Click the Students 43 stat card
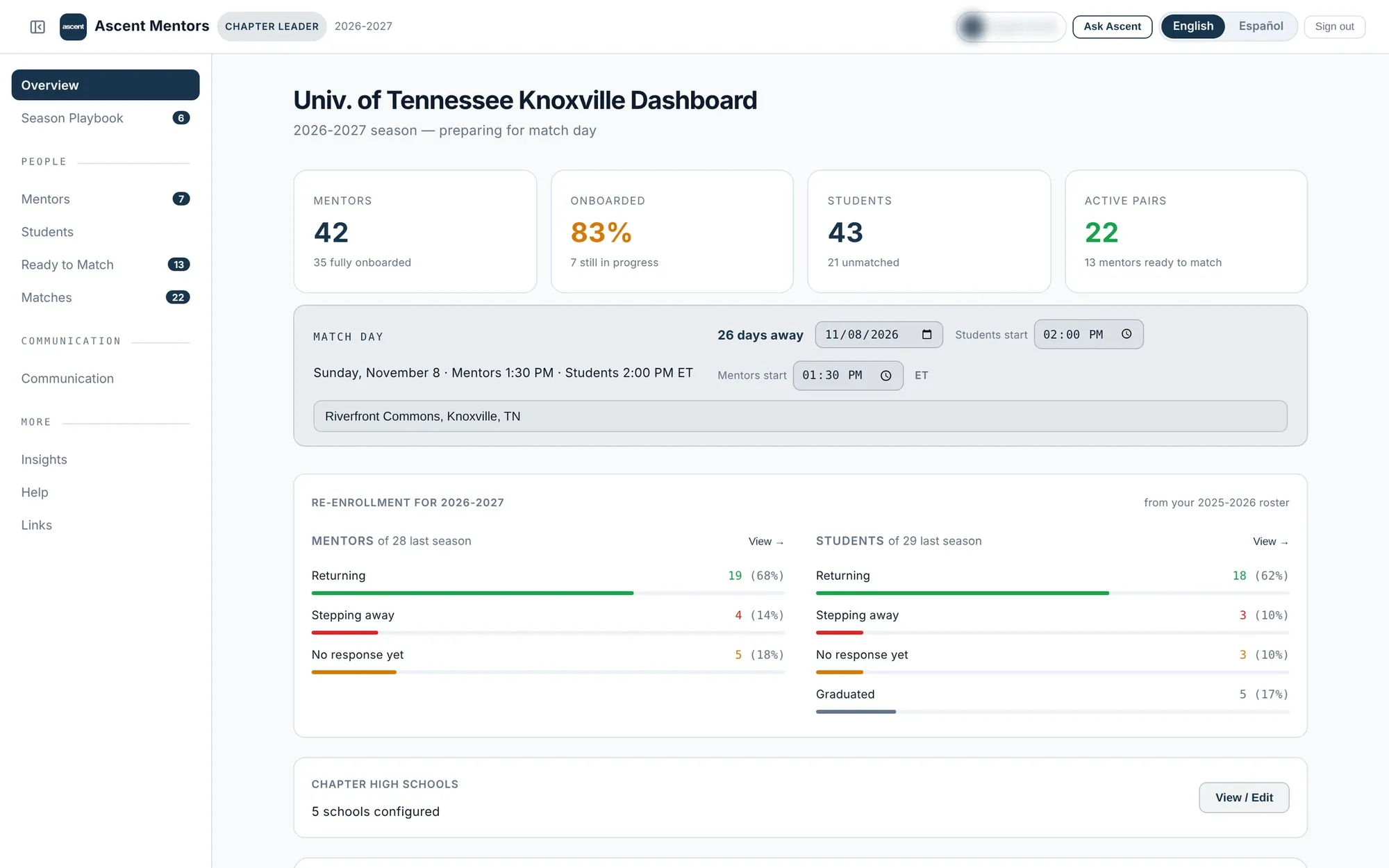 [929, 231]
